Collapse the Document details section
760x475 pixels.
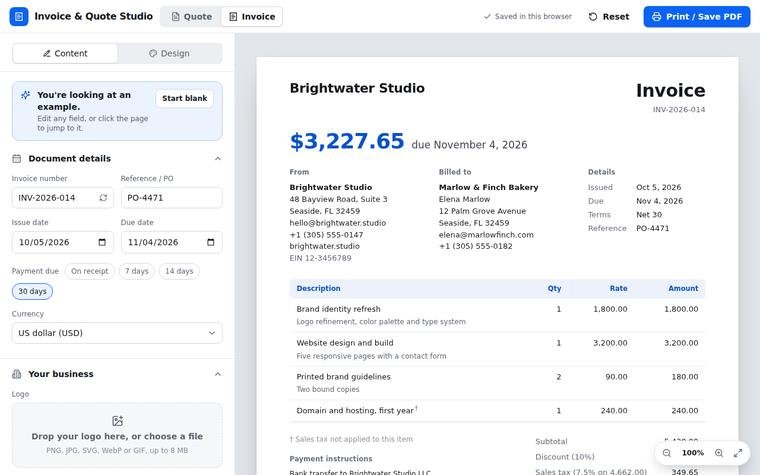pos(218,158)
